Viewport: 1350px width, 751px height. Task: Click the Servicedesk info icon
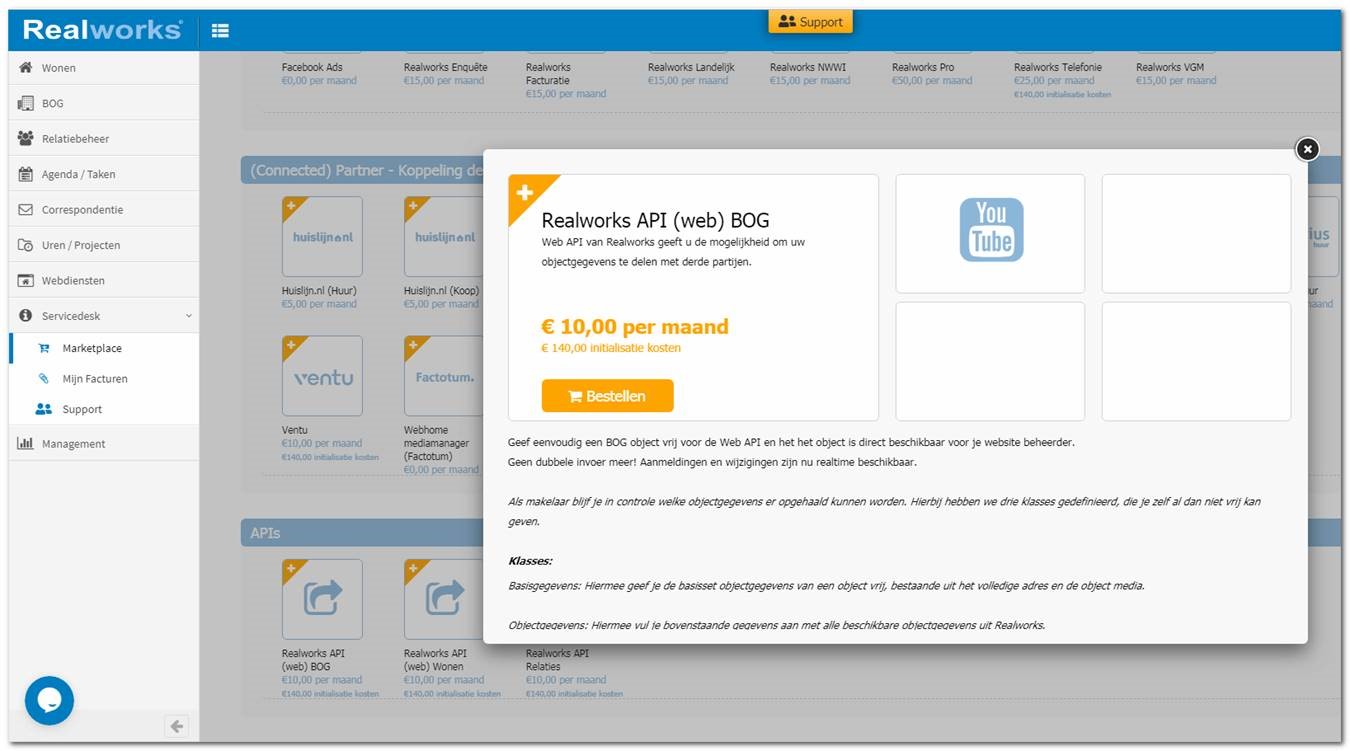[x=26, y=316]
